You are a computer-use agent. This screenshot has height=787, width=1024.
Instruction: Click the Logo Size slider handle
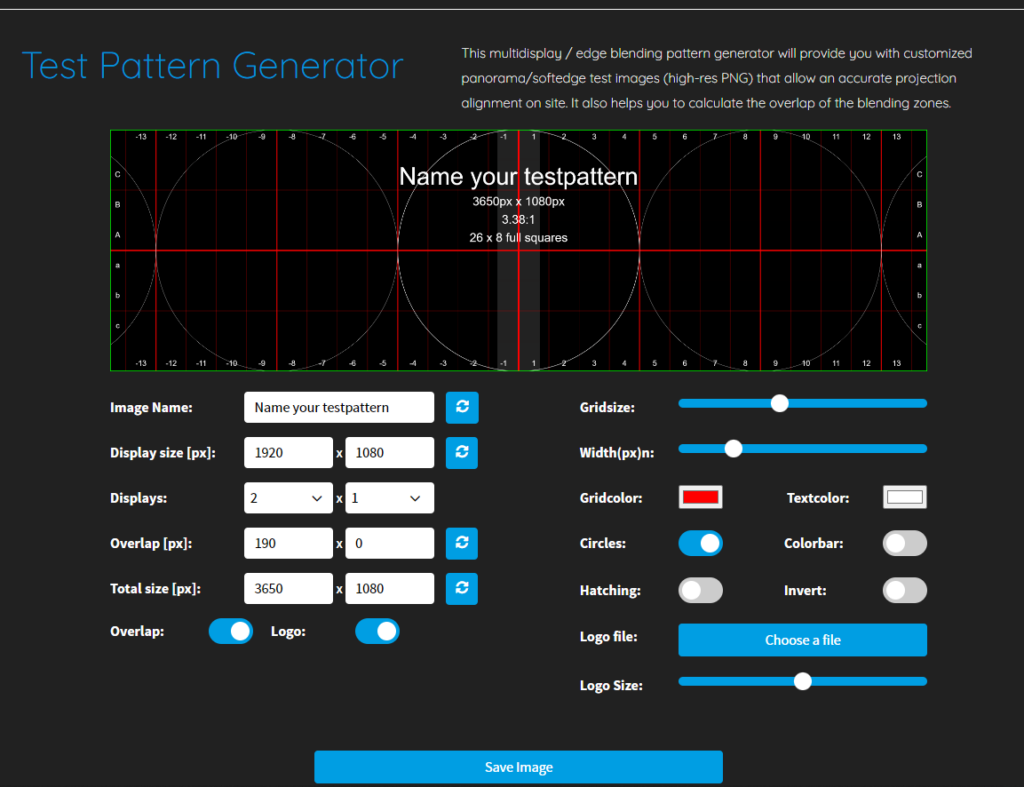(803, 681)
